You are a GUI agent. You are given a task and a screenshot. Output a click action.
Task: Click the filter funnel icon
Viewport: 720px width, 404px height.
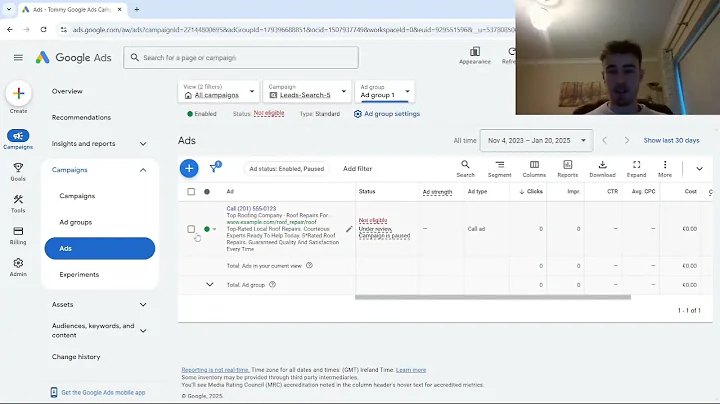214,168
